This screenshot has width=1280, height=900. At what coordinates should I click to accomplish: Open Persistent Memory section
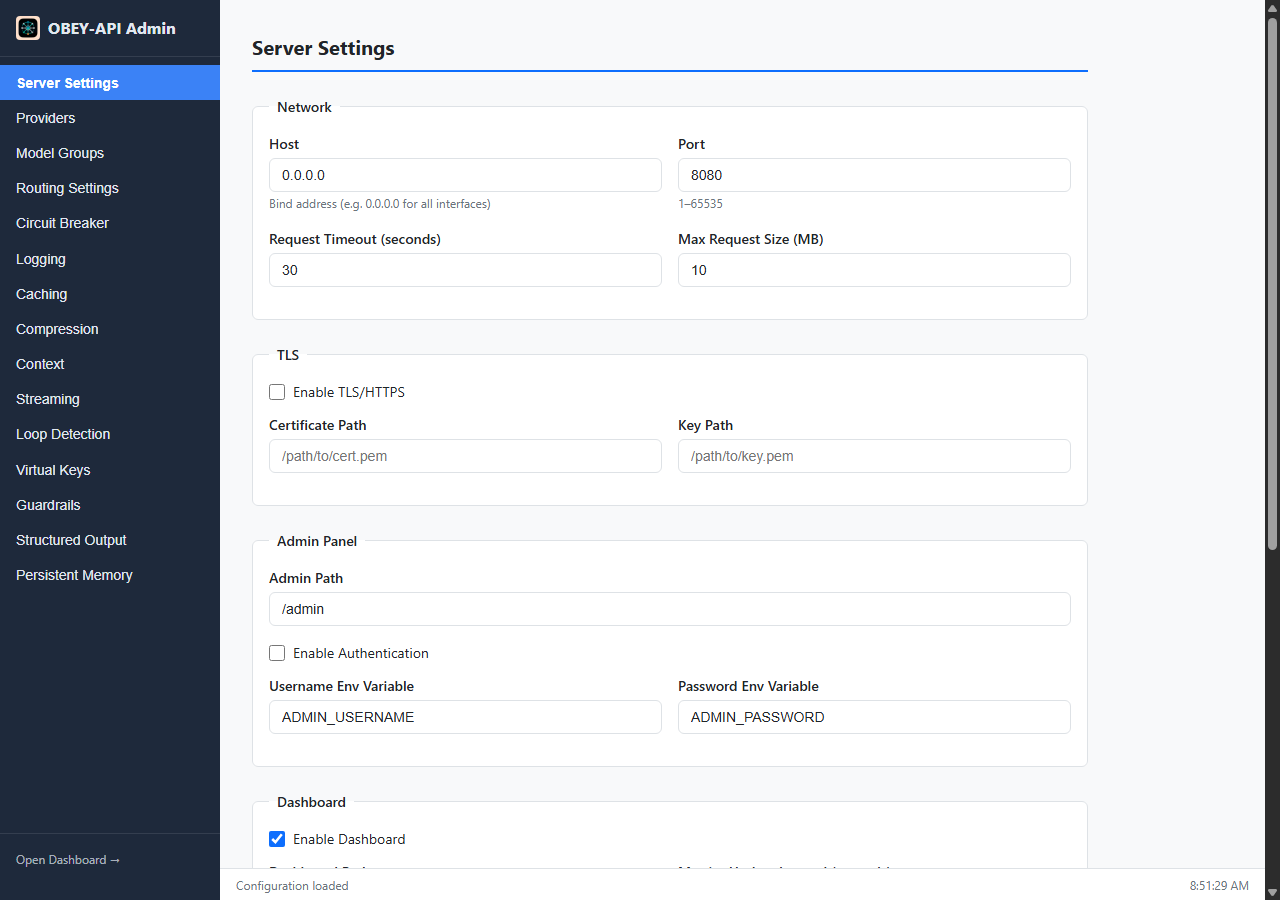110,575
